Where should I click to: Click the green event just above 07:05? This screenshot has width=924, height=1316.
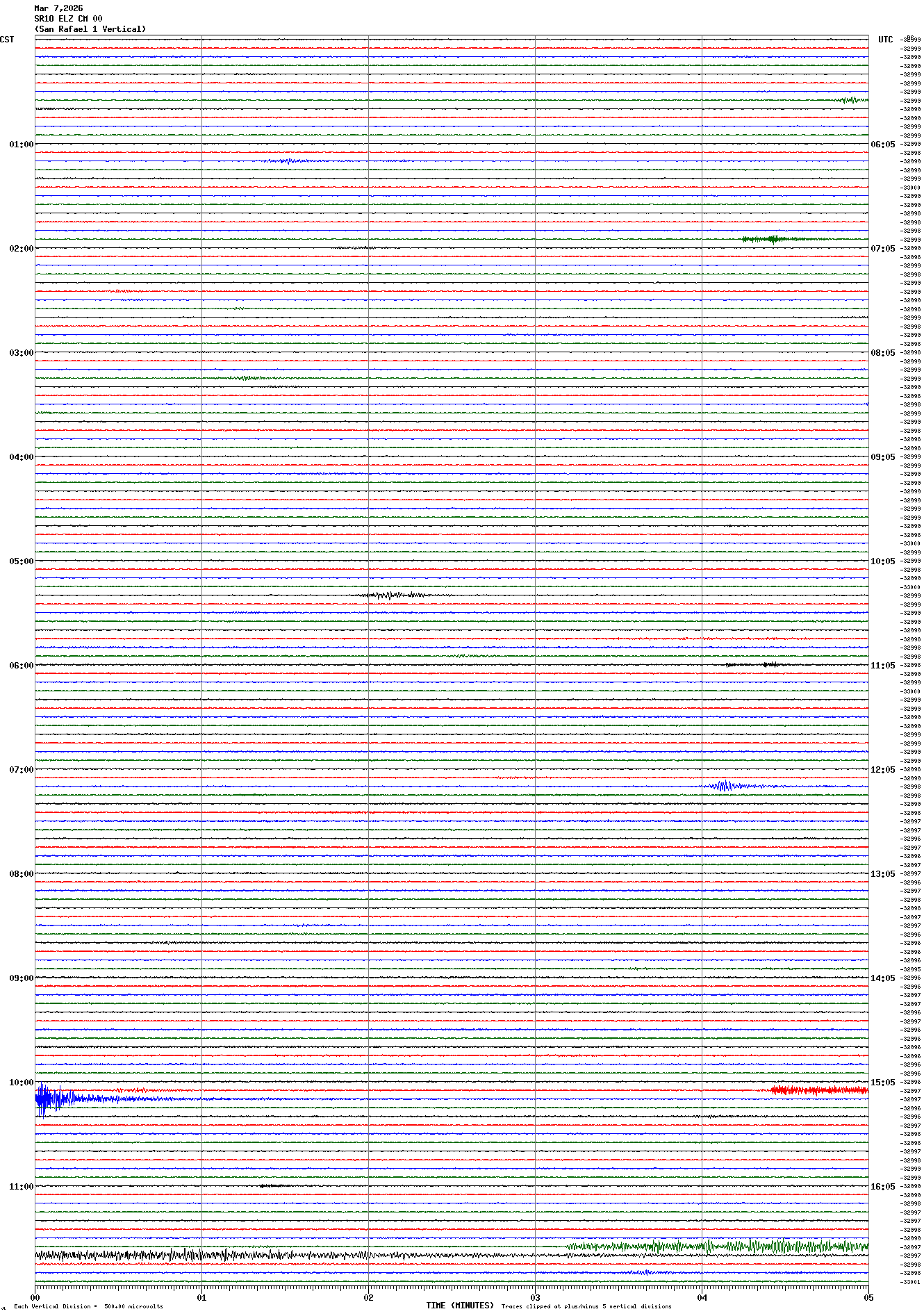pyautogui.click(x=771, y=239)
